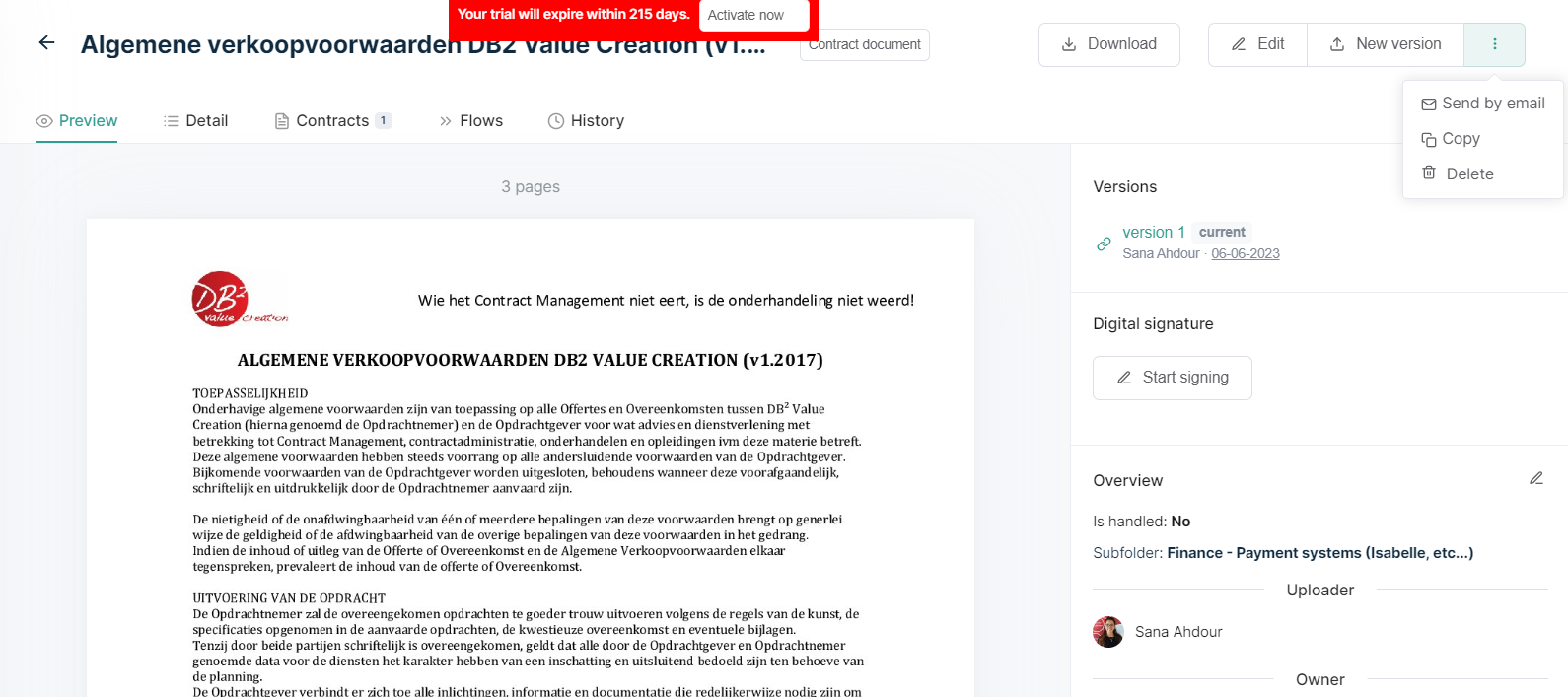The width and height of the screenshot is (1568, 697).
Task: Click the Download button
Action: (1108, 44)
